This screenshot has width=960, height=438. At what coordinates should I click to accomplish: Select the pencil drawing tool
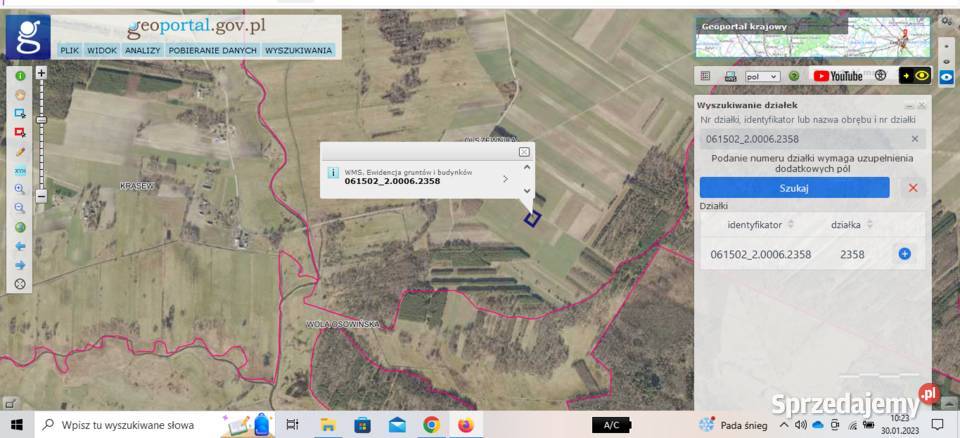(20, 151)
